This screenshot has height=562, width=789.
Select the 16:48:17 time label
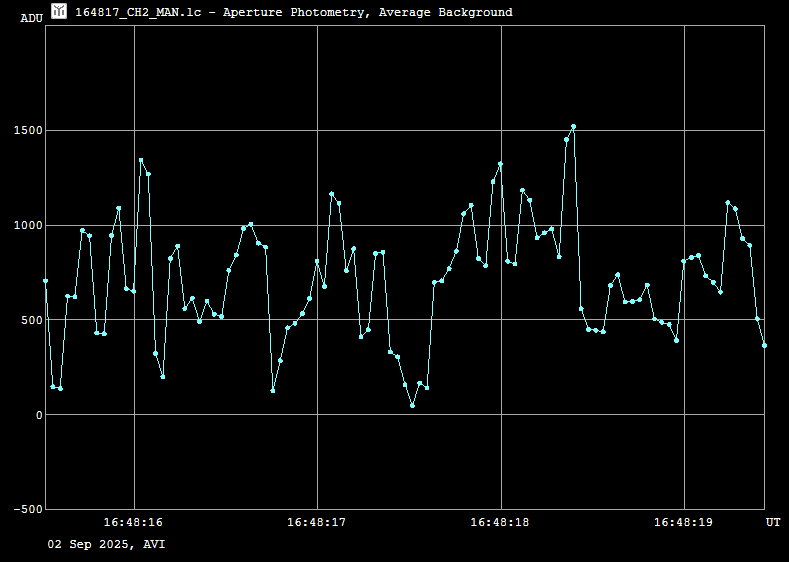[x=317, y=522]
